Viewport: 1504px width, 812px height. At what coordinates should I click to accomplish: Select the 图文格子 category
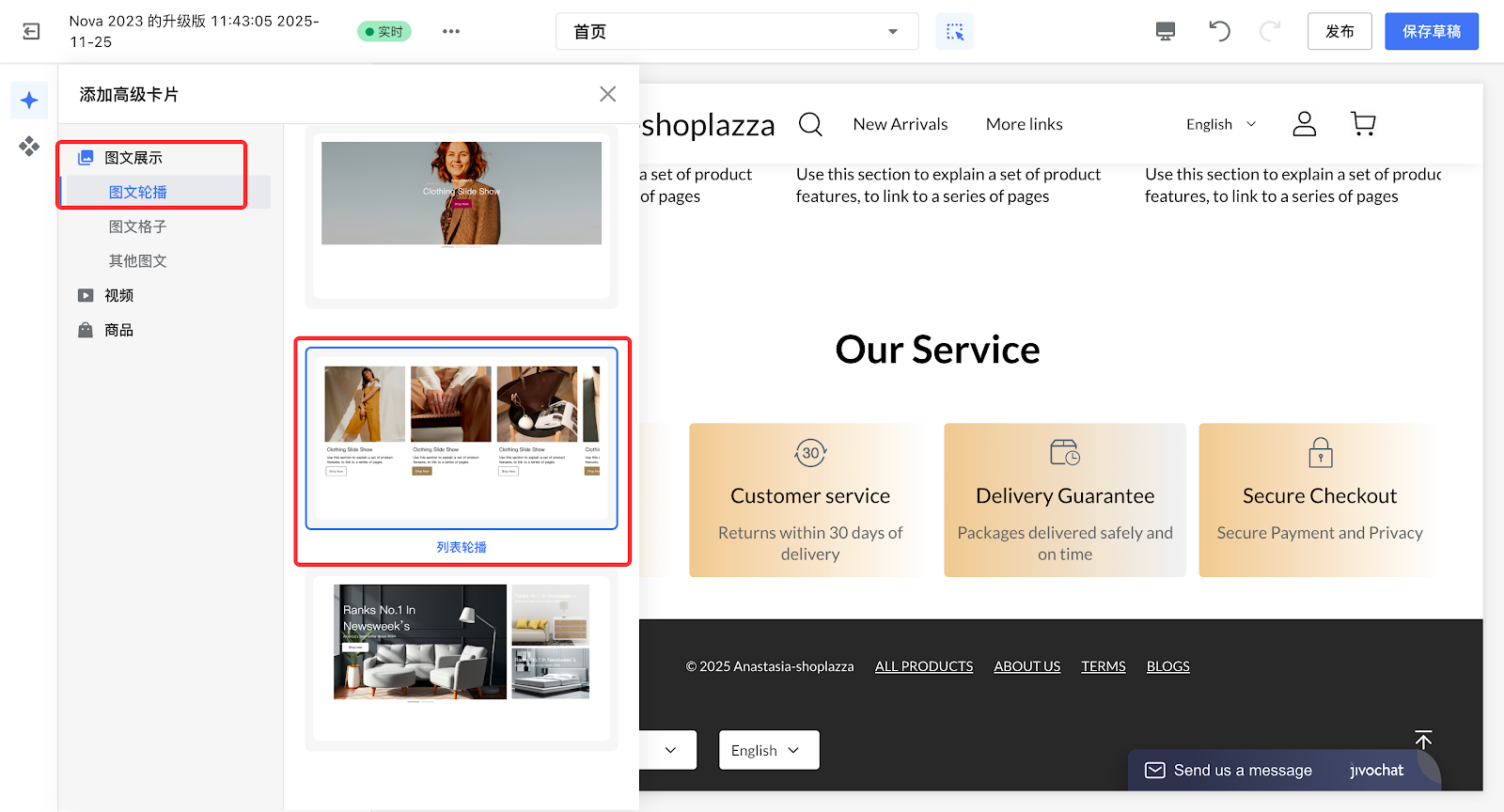click(137, 226)
